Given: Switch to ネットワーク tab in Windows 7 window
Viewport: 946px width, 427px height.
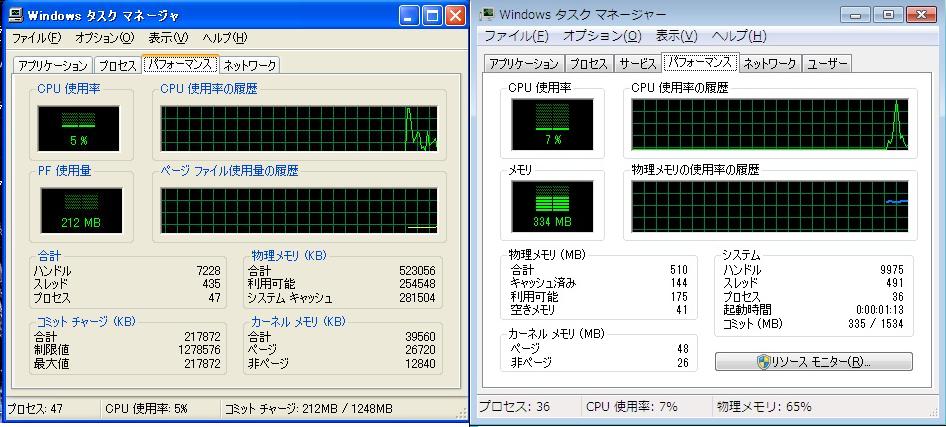Looking at the screenshot, I should point(770,63).
